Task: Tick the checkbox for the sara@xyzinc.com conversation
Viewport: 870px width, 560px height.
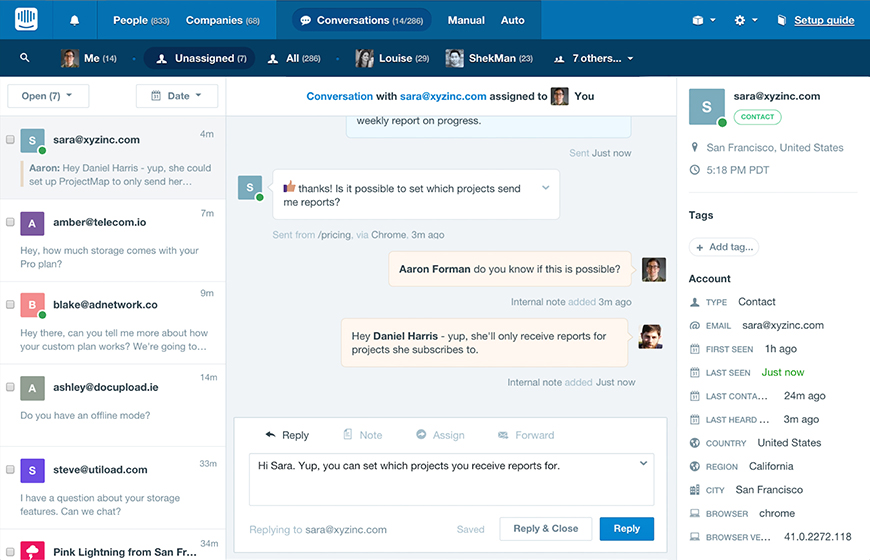Action: [x=10, y=139]
